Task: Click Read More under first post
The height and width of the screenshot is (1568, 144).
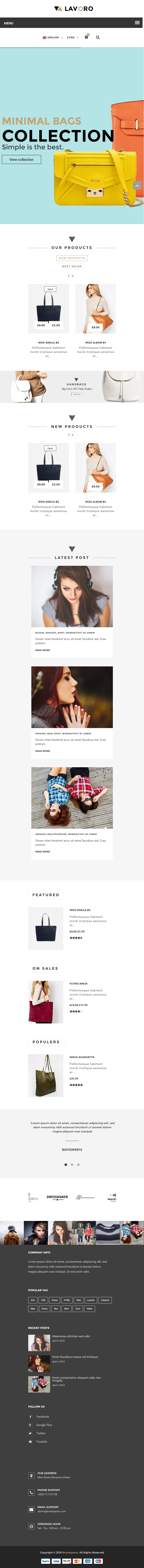Action: click(43, 650)
